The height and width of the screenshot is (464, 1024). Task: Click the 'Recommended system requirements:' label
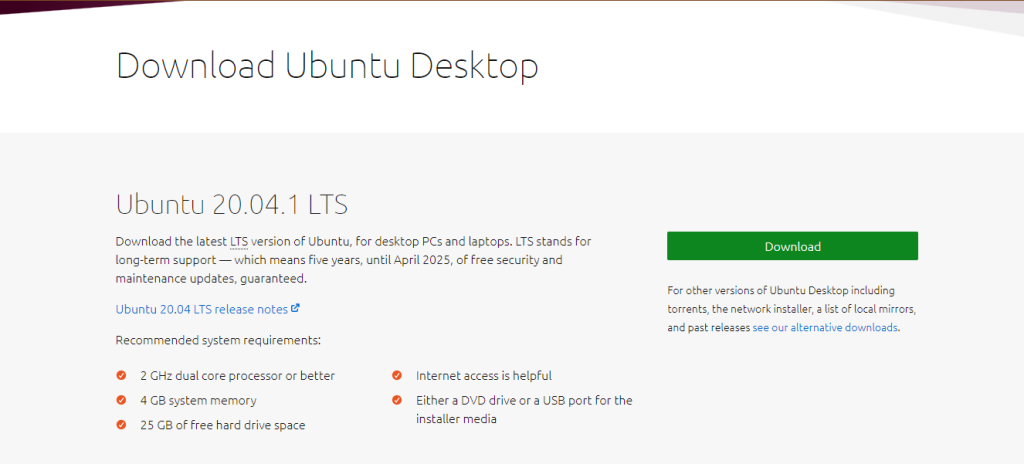tap(218, 340)
